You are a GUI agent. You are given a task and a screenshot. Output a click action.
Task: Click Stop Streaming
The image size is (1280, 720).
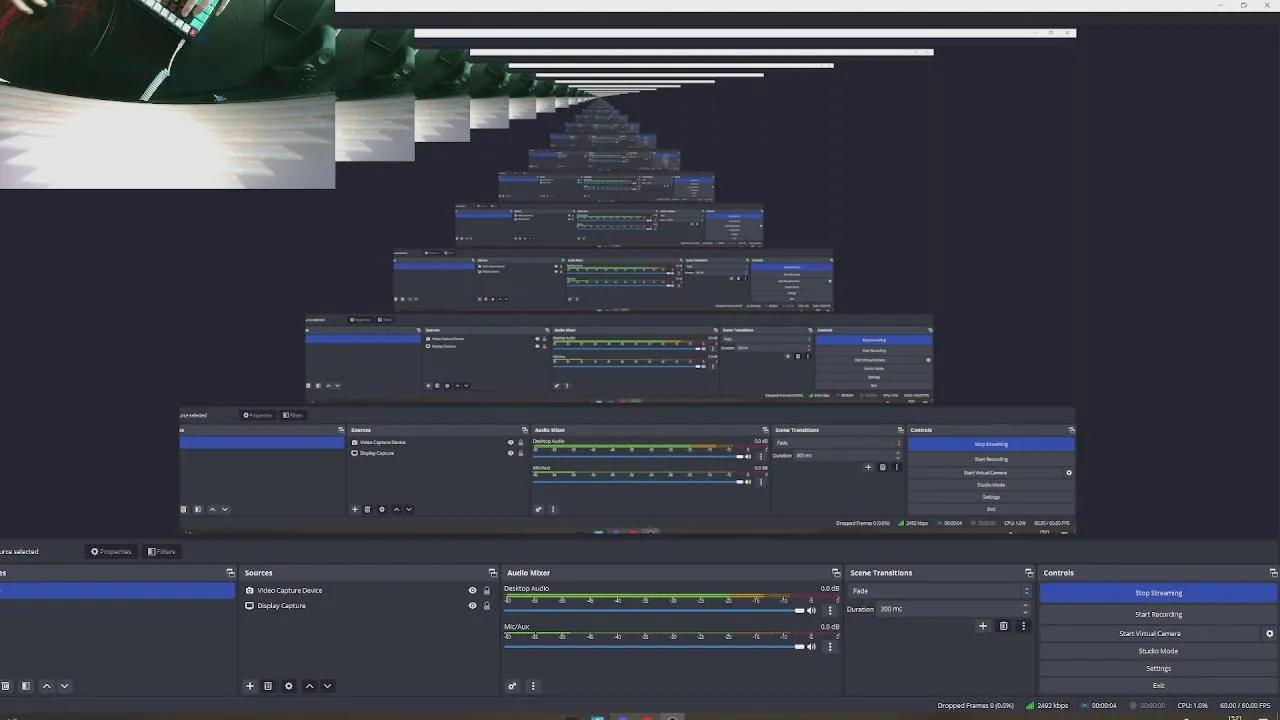click(1158, 593)
